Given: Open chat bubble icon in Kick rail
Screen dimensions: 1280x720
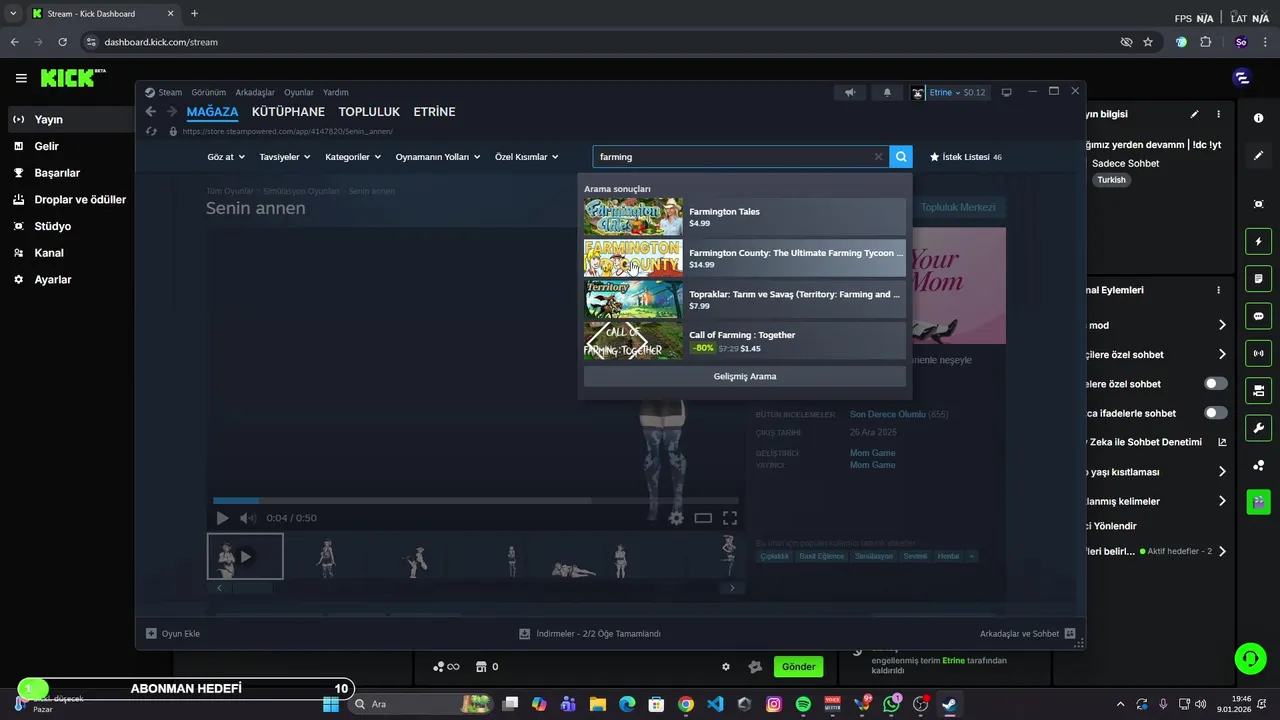Looking at the screenshot, I should point(1258,316).
